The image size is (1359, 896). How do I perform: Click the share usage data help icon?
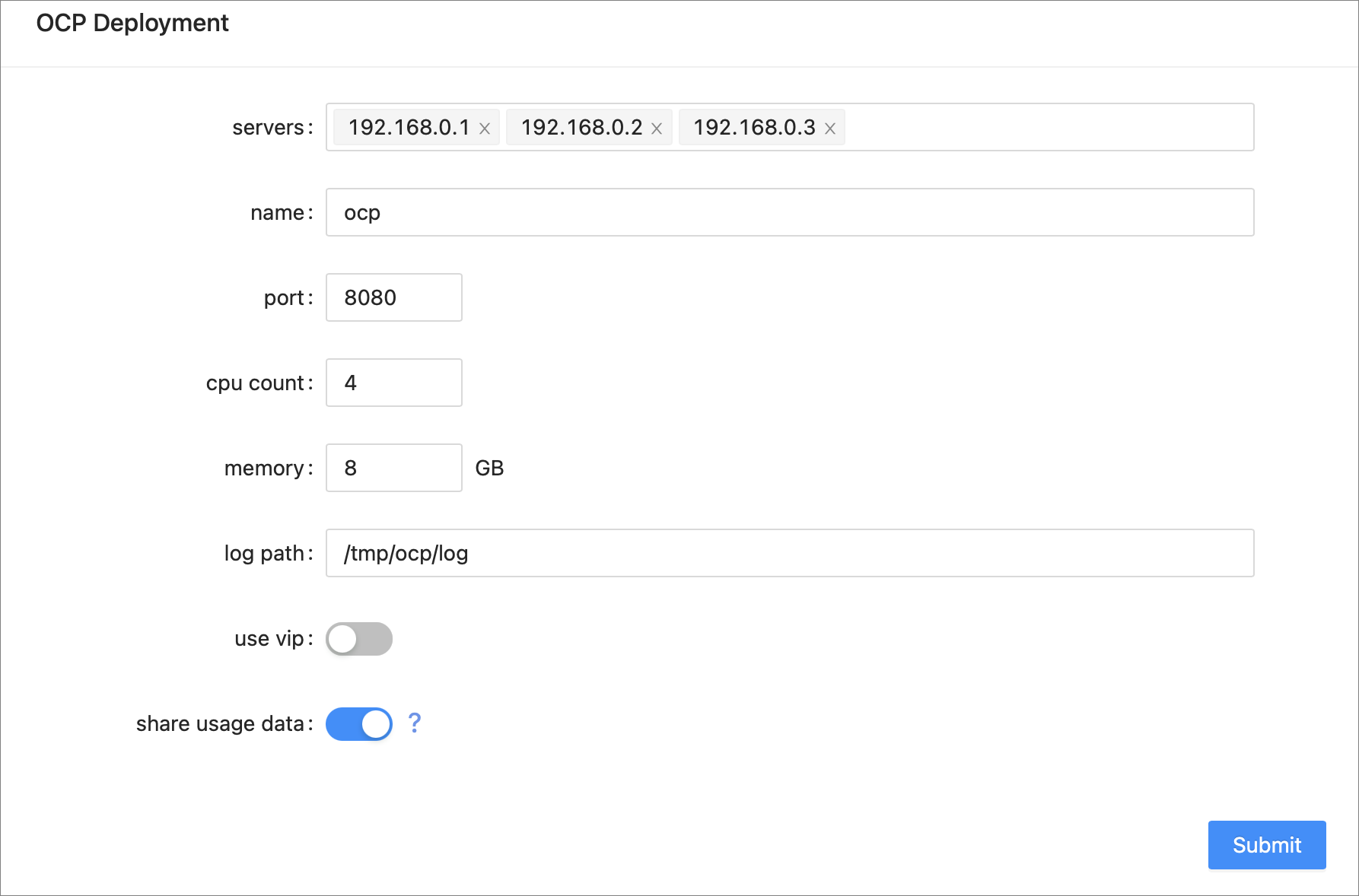pyautogui.click(x=414, y=723)
